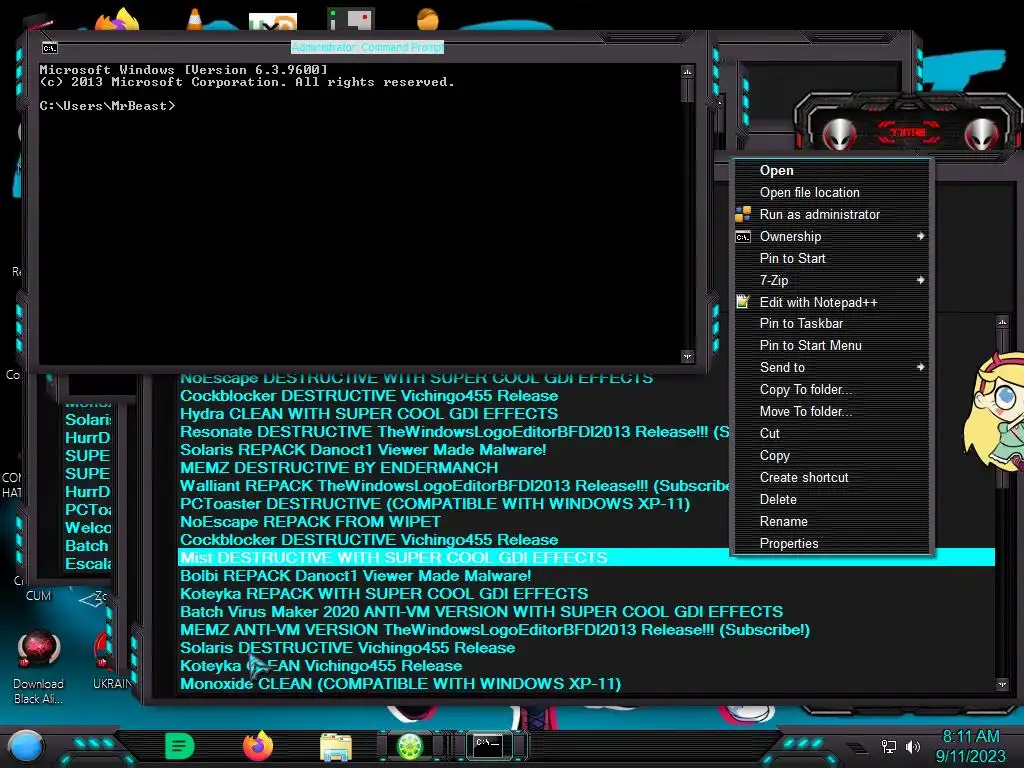Click the Command Prompt scrollbar down arrow
Viewport: 1024px width, 768px height.
[687, 357]
